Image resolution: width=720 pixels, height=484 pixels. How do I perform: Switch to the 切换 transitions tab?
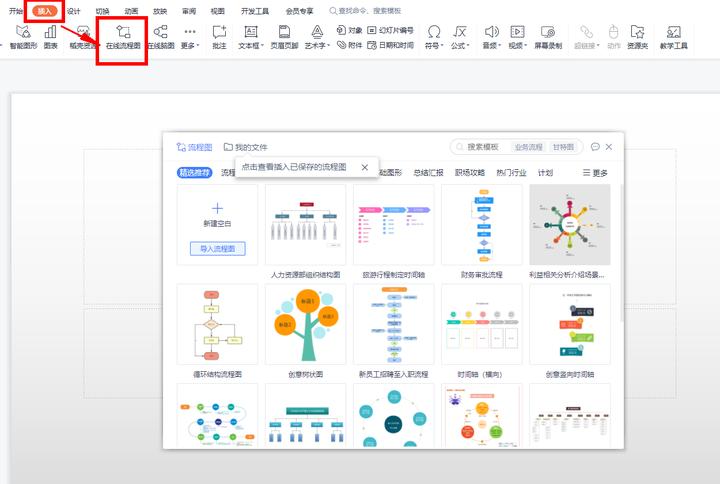tap(102, 11)
